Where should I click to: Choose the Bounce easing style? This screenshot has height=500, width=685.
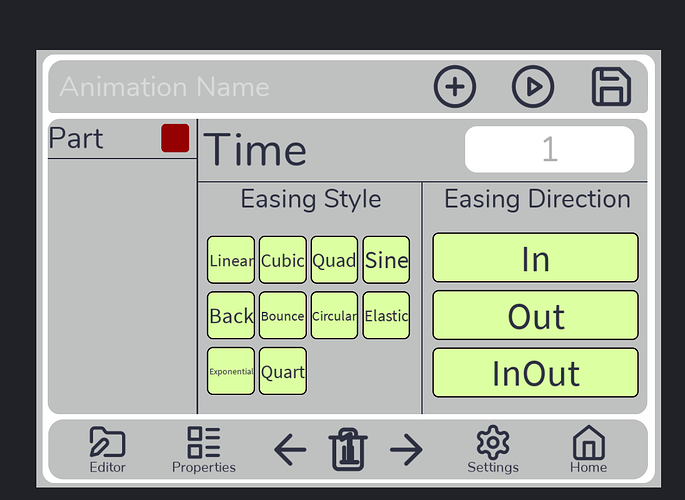(282, 316)
